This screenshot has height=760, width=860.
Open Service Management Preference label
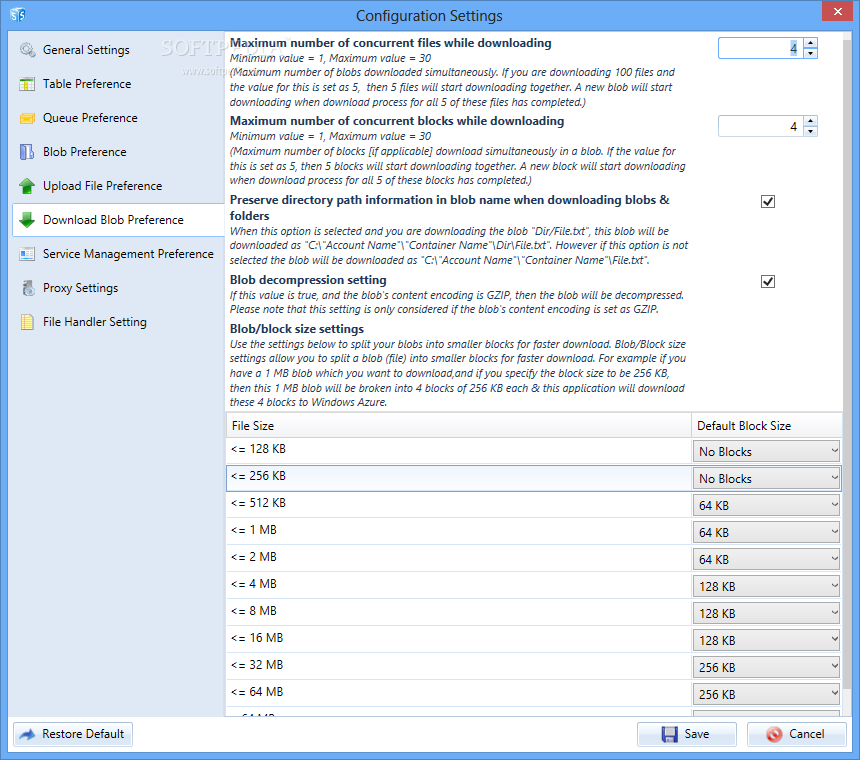[x=128, y=254]
